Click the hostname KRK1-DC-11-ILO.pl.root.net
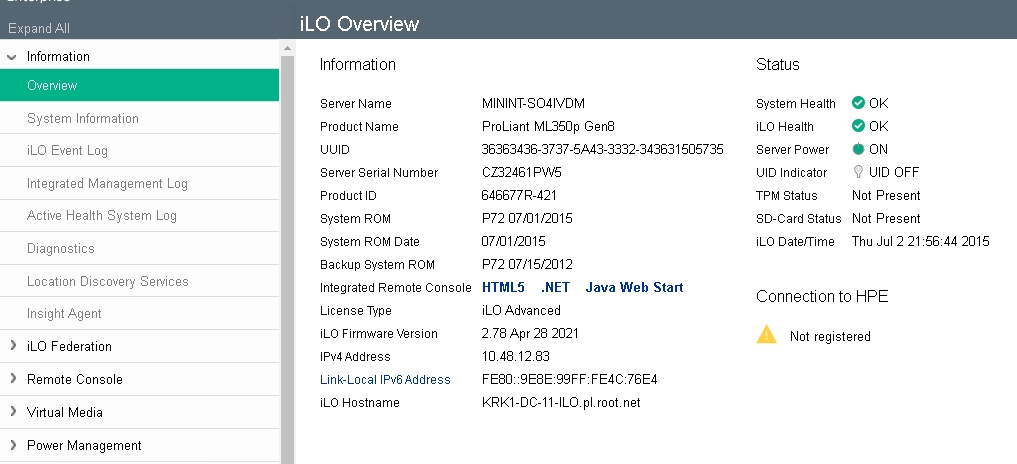 pyautogui.click(x=561, y=402)
